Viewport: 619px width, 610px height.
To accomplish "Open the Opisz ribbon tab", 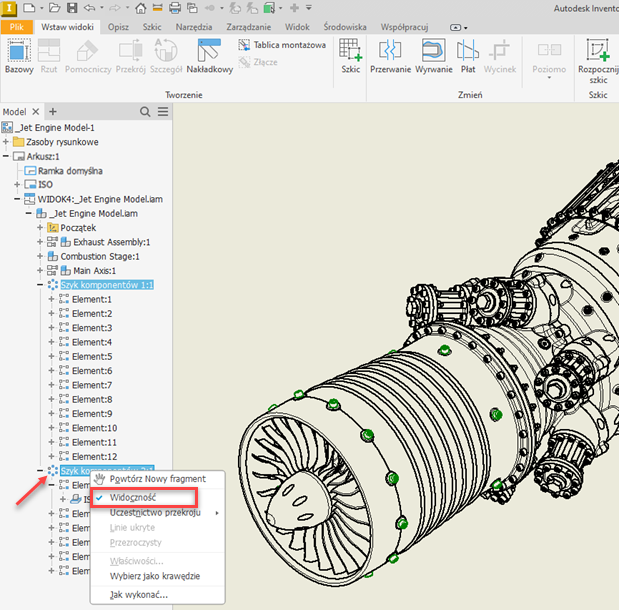I will point(118,26).
